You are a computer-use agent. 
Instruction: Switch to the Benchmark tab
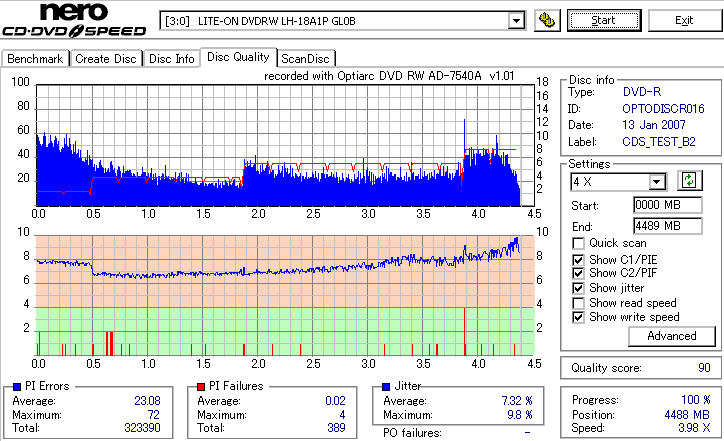(x=35, y=59)
